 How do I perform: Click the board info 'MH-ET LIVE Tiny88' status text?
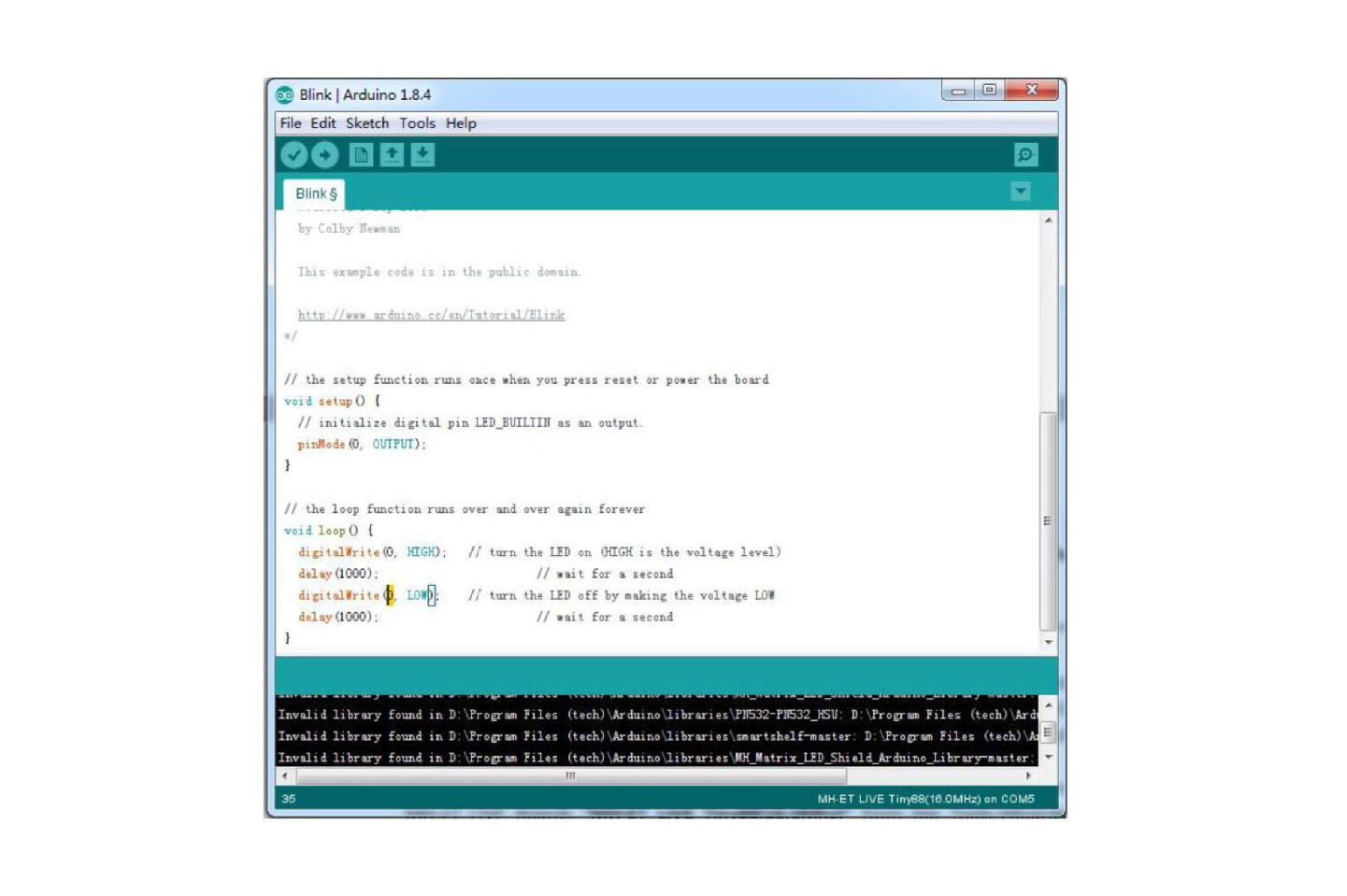coord(925,799)
